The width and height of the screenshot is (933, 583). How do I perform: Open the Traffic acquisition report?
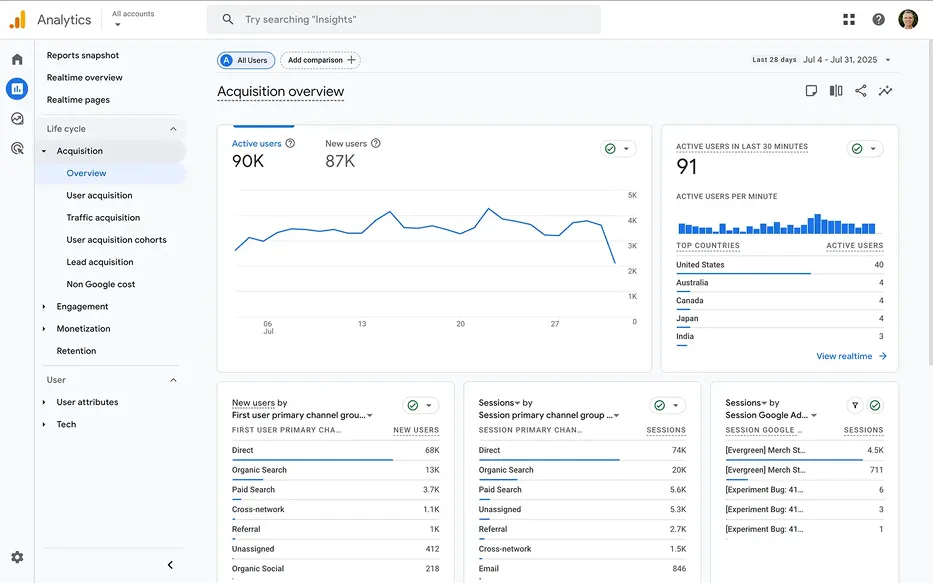pos(103,218)
